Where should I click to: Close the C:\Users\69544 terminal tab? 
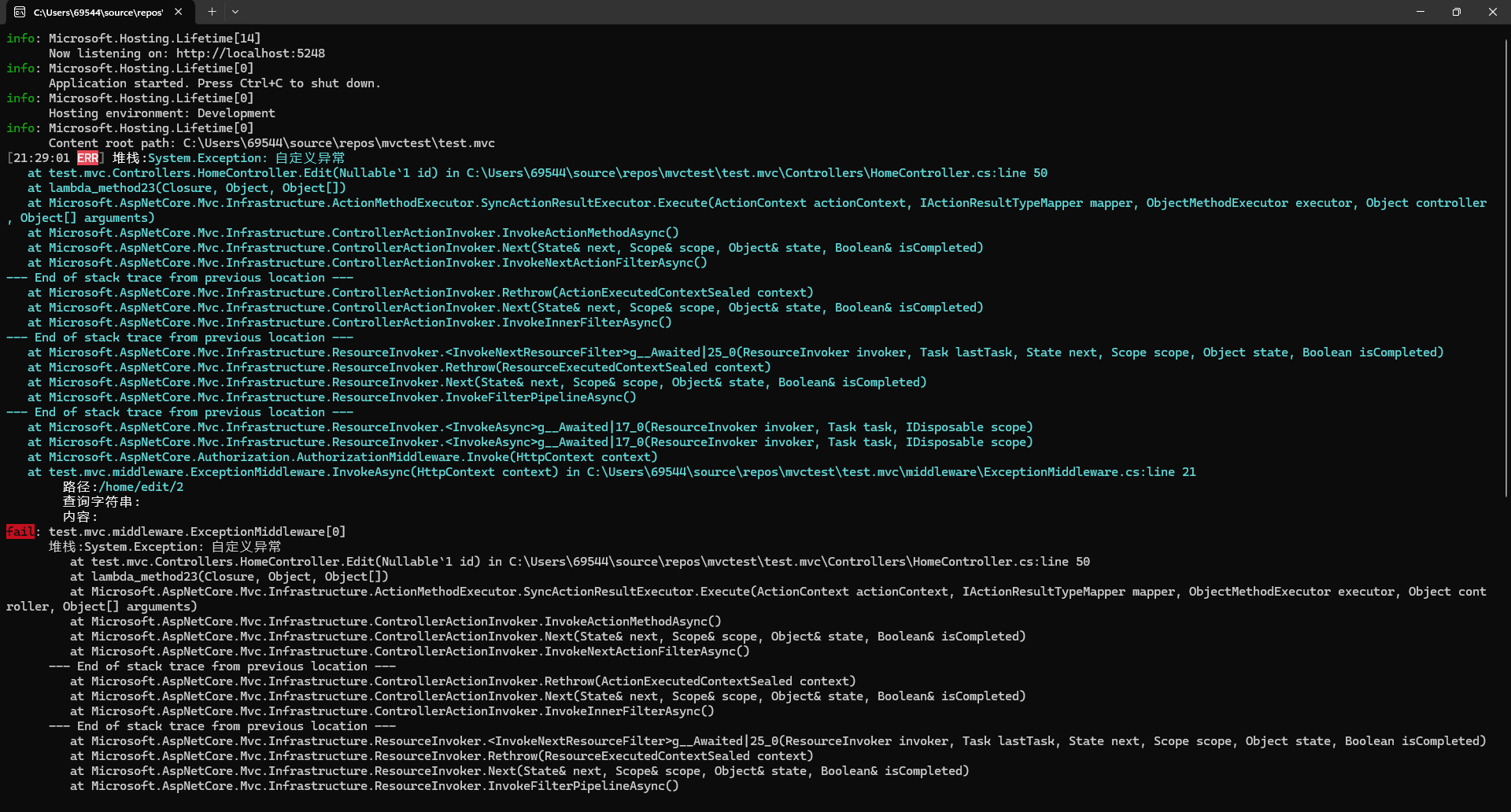(179, 12)
